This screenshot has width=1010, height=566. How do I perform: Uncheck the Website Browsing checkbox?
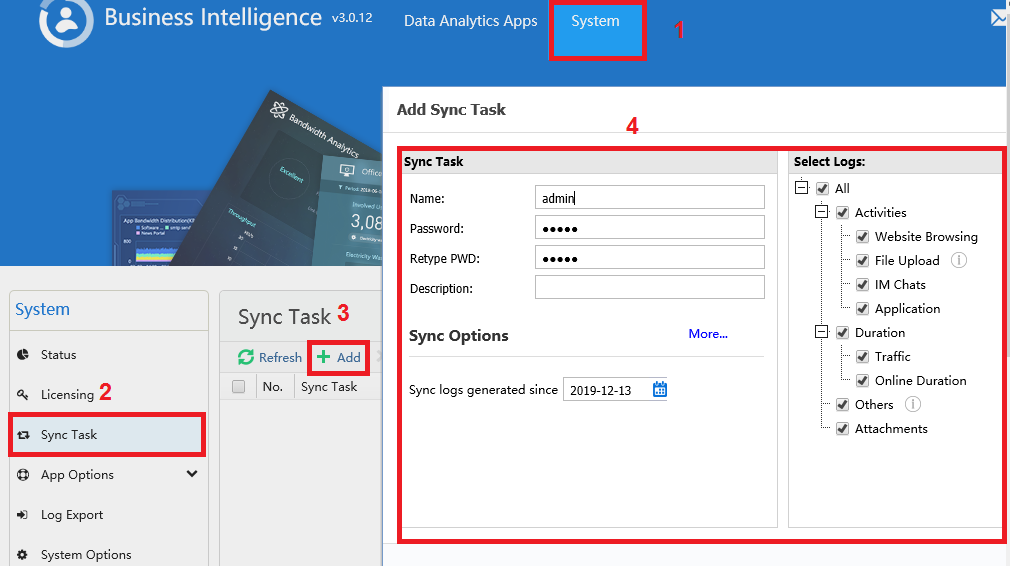point(862,236)
